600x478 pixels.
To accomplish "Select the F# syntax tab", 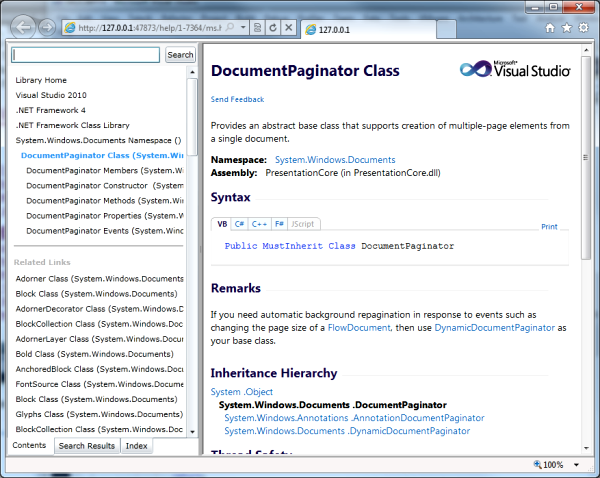I will coord(279,224).
